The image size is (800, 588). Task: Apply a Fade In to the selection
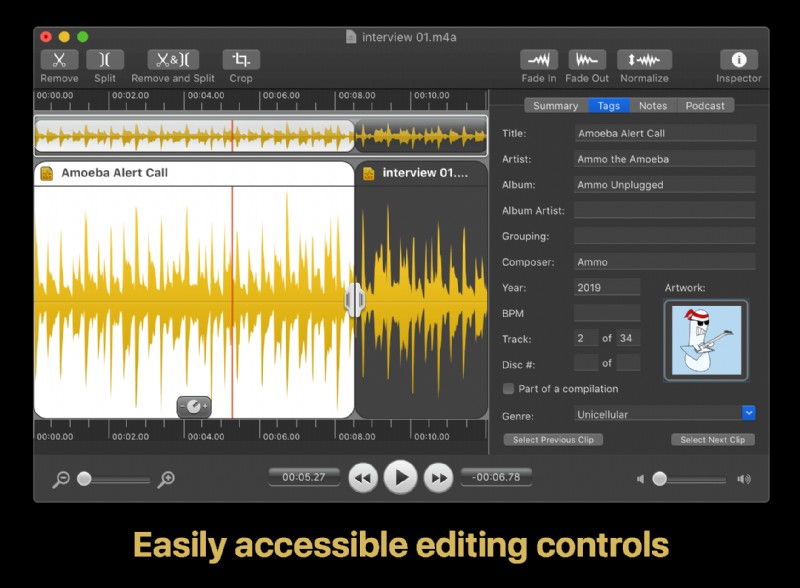pos(537,60)
